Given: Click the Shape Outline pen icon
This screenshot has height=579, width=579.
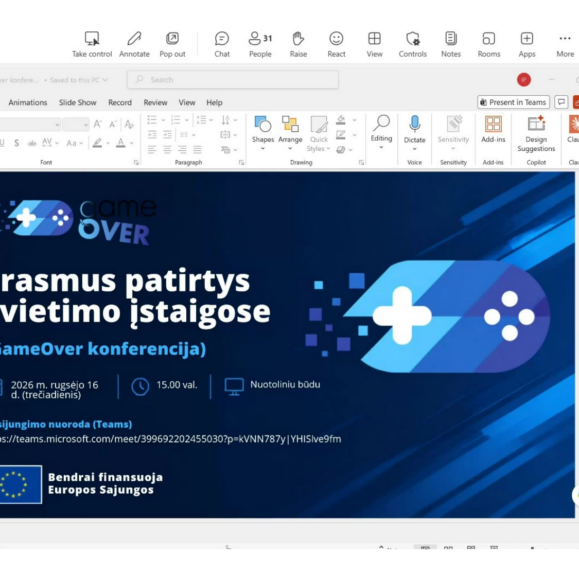Looking at the screenshot, I should coord(341,135).
